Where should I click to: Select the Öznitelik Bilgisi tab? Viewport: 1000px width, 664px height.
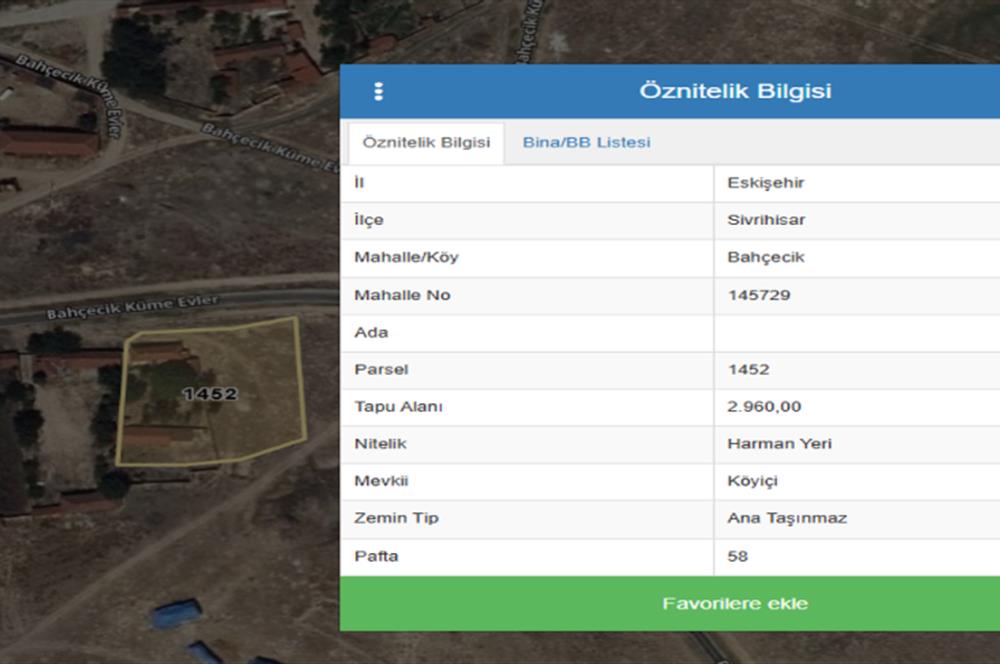426,143
